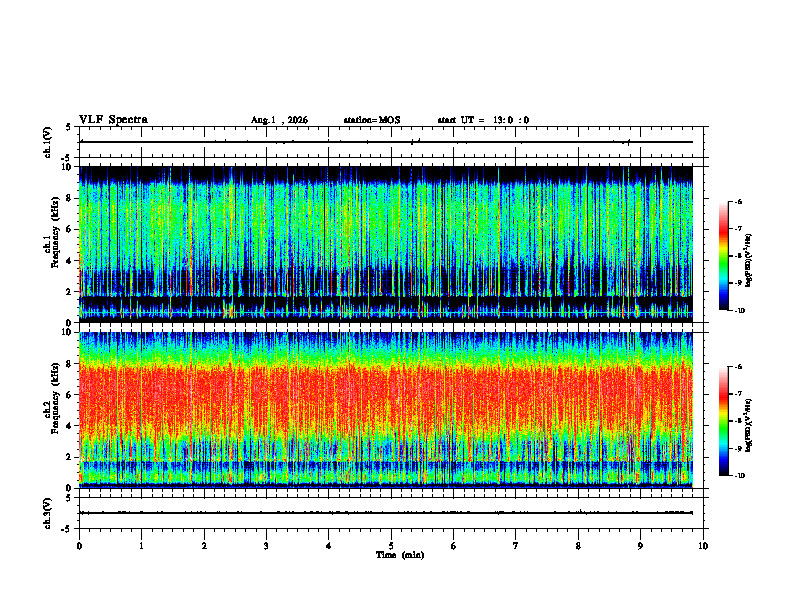This screenshot has height=612, width=792.
Task: Click time-axis tick label "9"
Action: [640, 546]
